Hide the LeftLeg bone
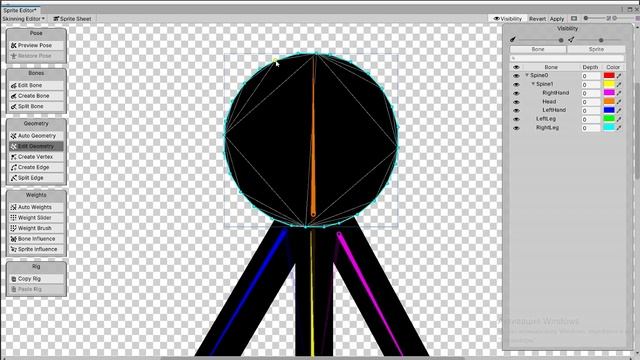The width and height of the screenshot is (640, 360). click(x=516, y=119)
